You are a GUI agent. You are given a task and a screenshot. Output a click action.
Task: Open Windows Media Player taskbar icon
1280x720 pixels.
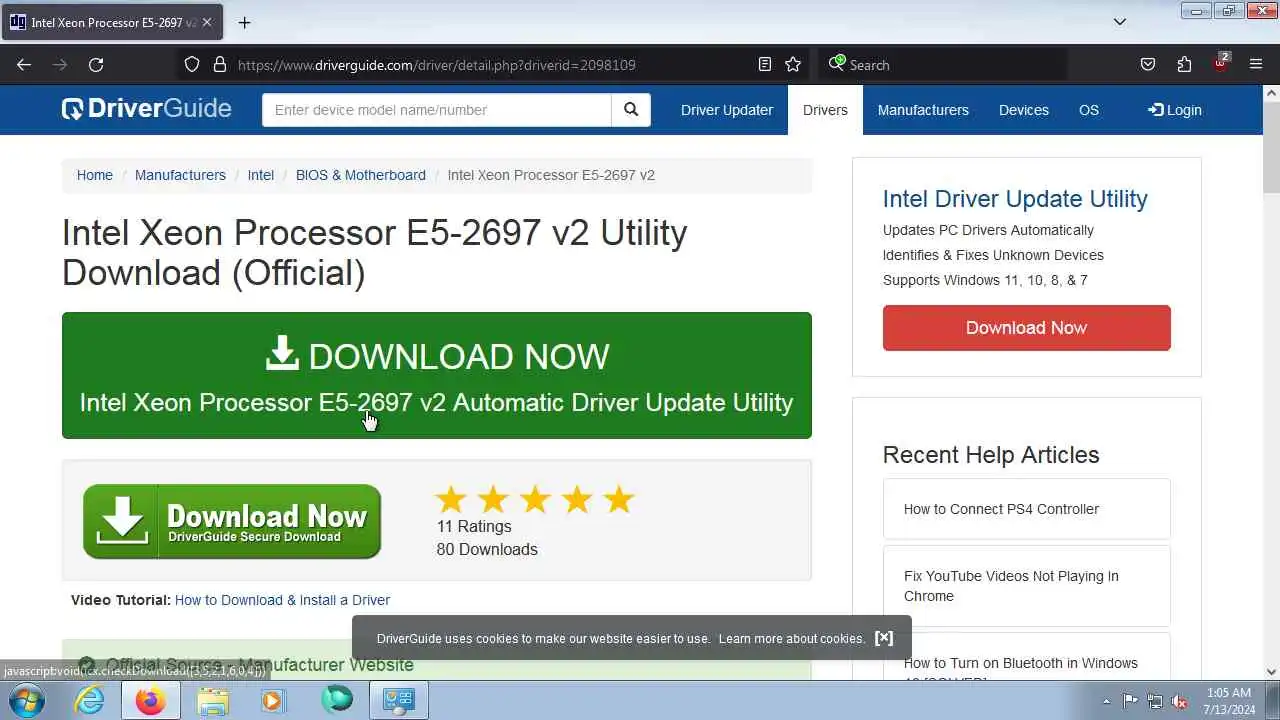coord(272,701)
